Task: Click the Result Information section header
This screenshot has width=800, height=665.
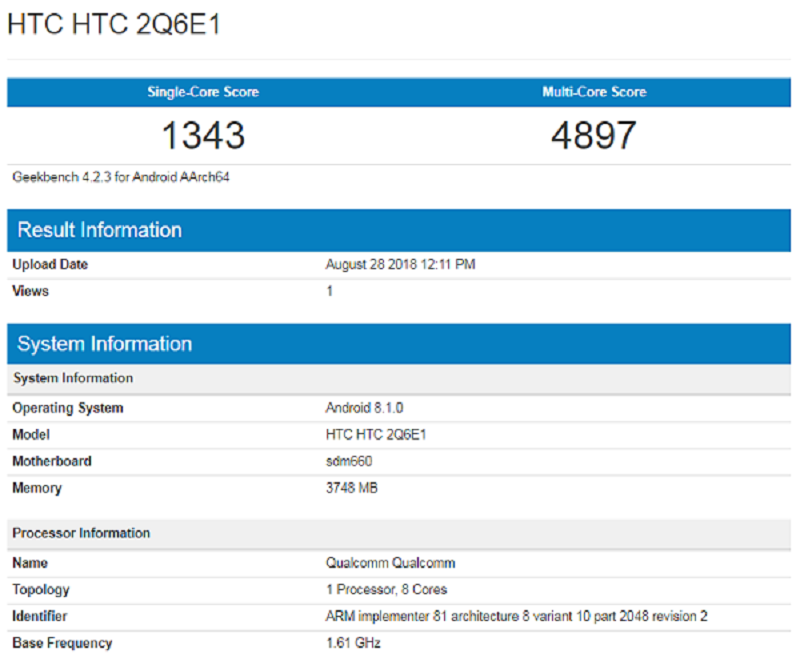Action: pyautogui.click(x=100, y=230)
